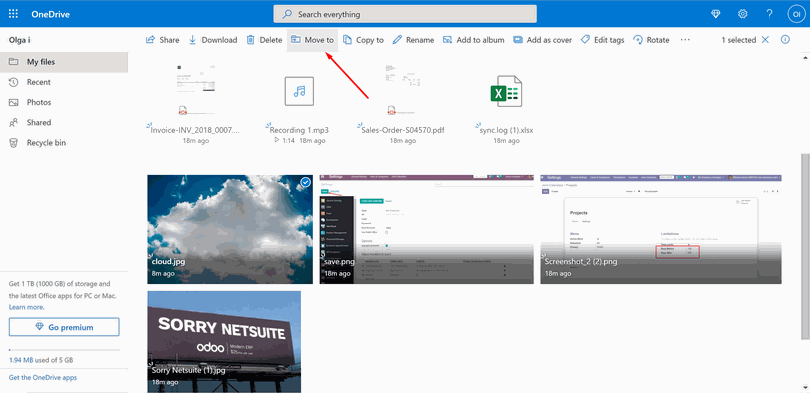Image resolution: width=810 pixels, height=393 pixels.
Task: Click the OneDrive header title
Action: pos(50,14)
